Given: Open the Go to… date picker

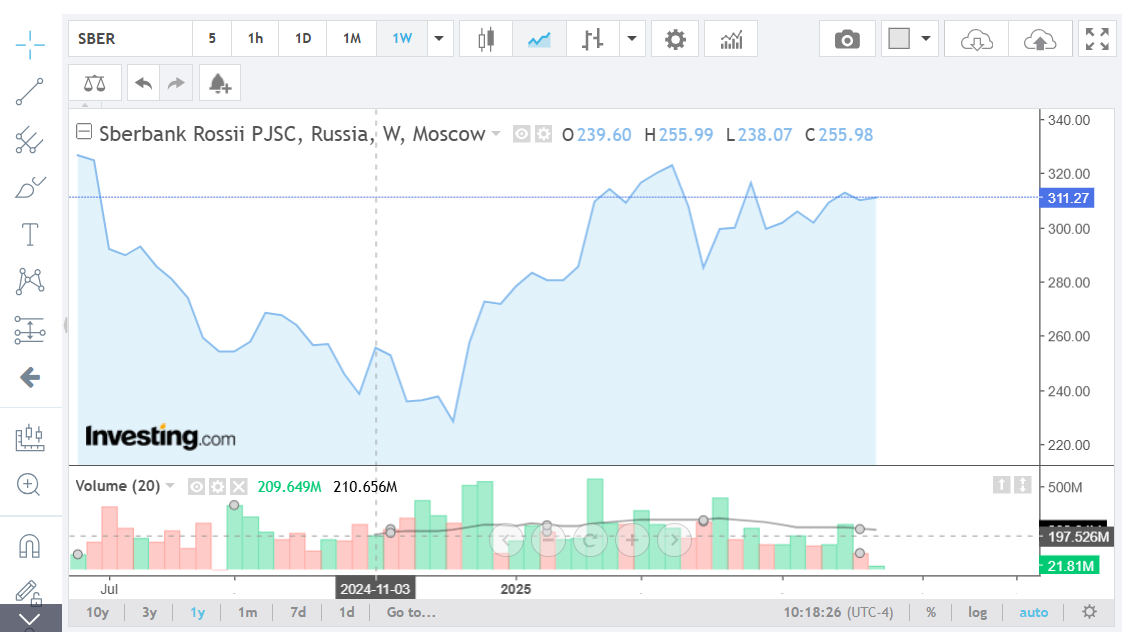Looking at the screenshot, I should [411, 612].
